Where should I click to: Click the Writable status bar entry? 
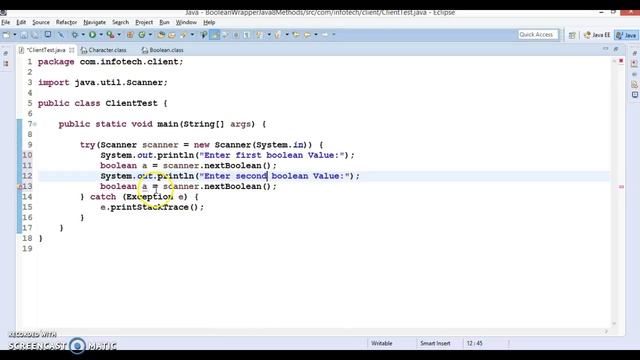(382, 344)
